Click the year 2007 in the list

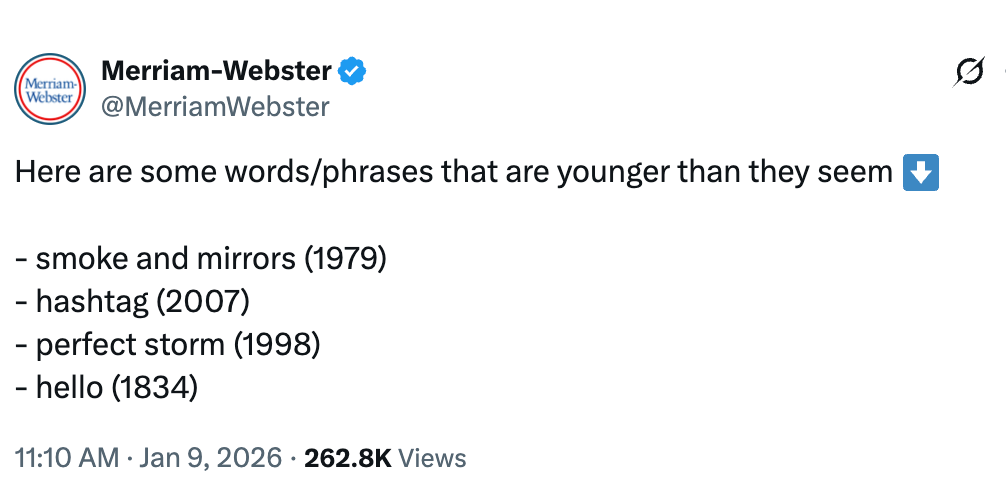coord(207,301)
